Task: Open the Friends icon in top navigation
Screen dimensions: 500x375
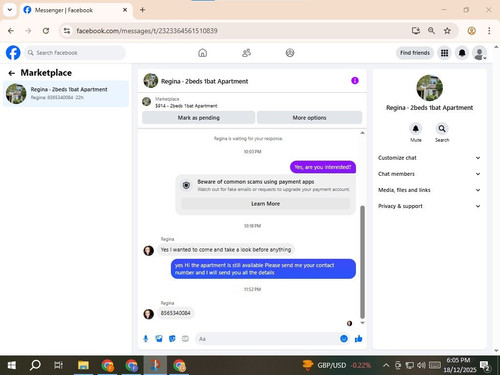Action: coord(246,53)
